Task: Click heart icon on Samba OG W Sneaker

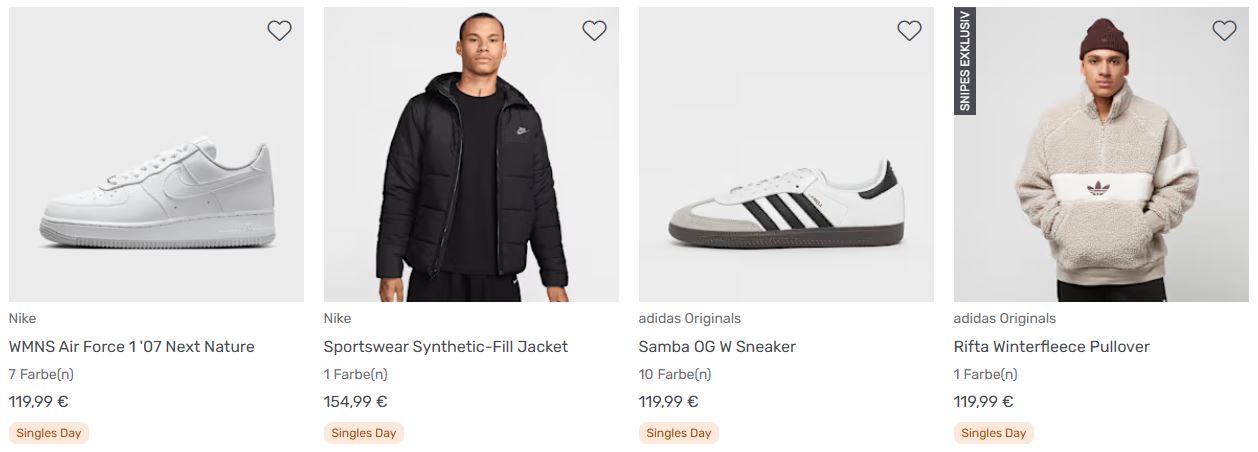Action: click(909, 31)
